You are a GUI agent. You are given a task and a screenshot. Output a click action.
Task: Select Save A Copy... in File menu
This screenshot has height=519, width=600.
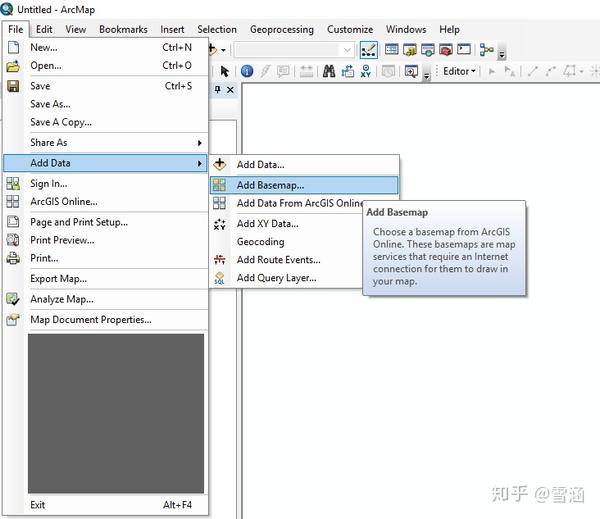click(106, 122)
